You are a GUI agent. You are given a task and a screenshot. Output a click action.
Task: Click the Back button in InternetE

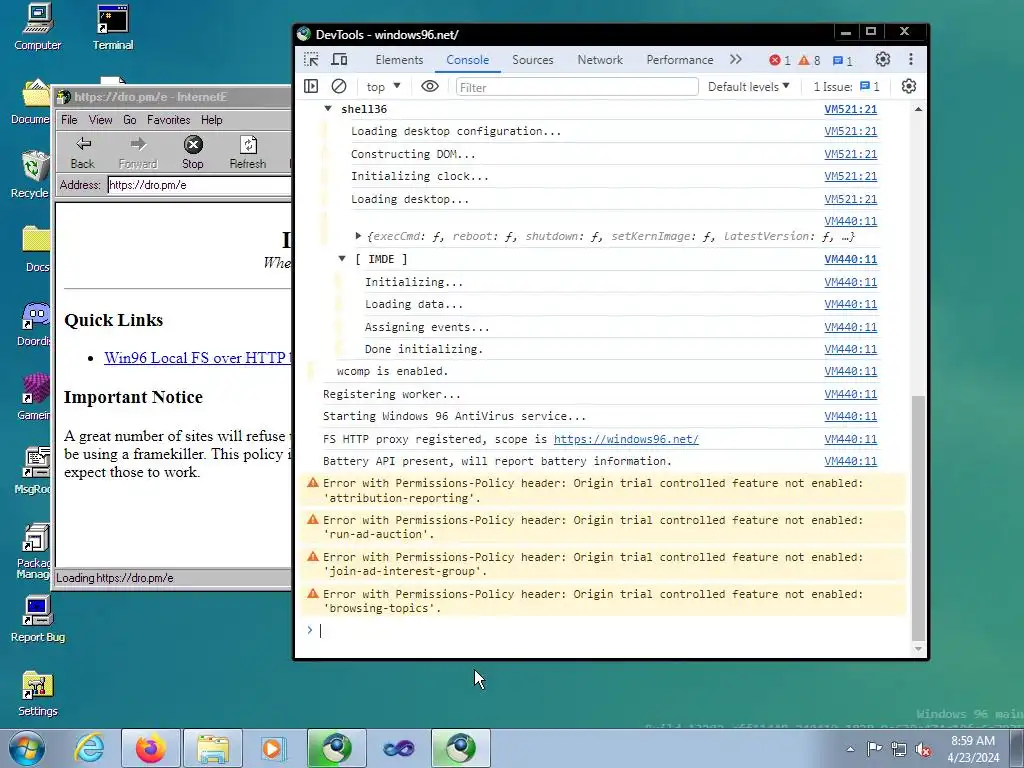(x=83, y=153)
